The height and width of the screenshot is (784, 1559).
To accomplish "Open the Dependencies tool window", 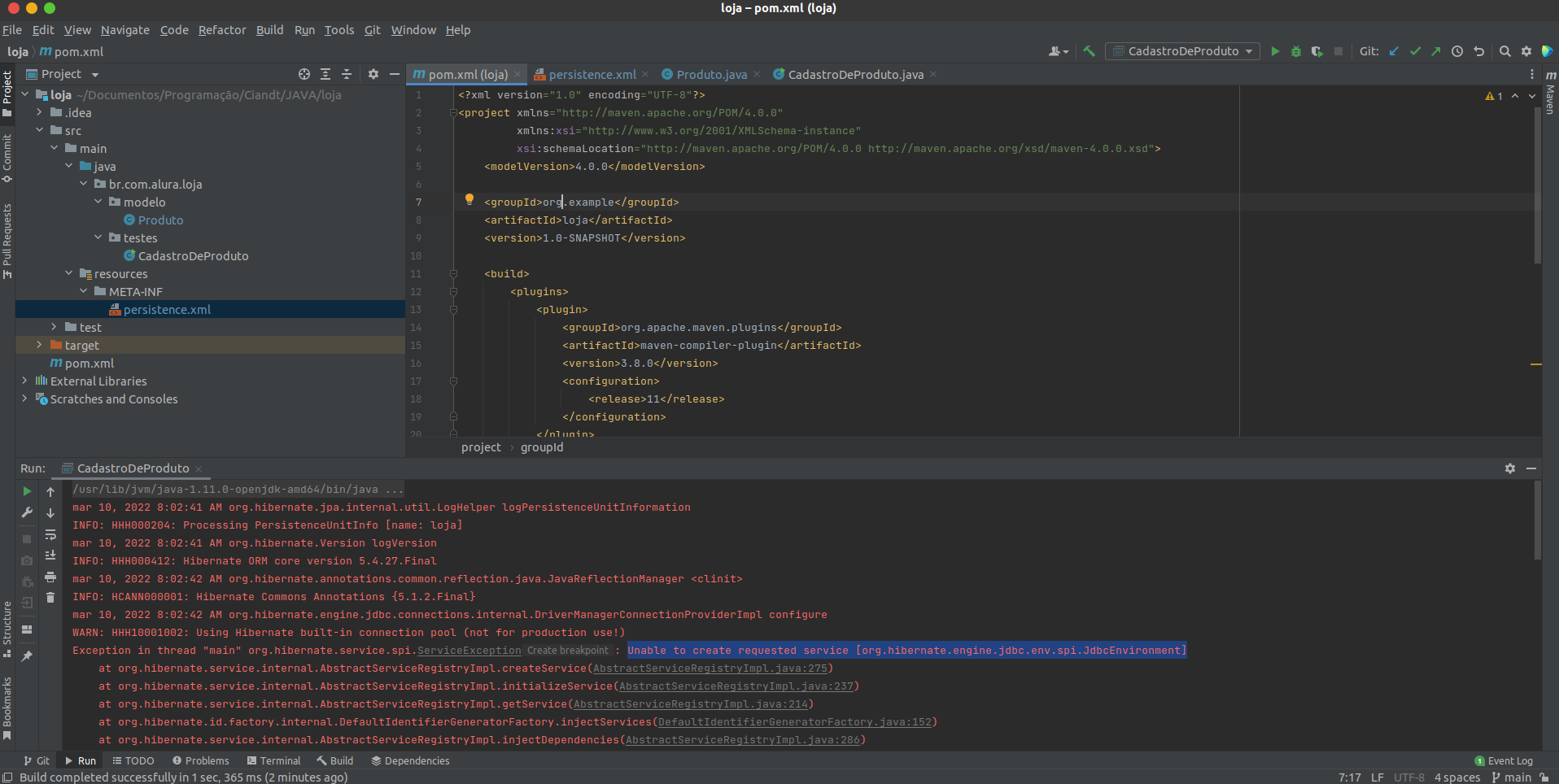I will [x=411, y=761].
